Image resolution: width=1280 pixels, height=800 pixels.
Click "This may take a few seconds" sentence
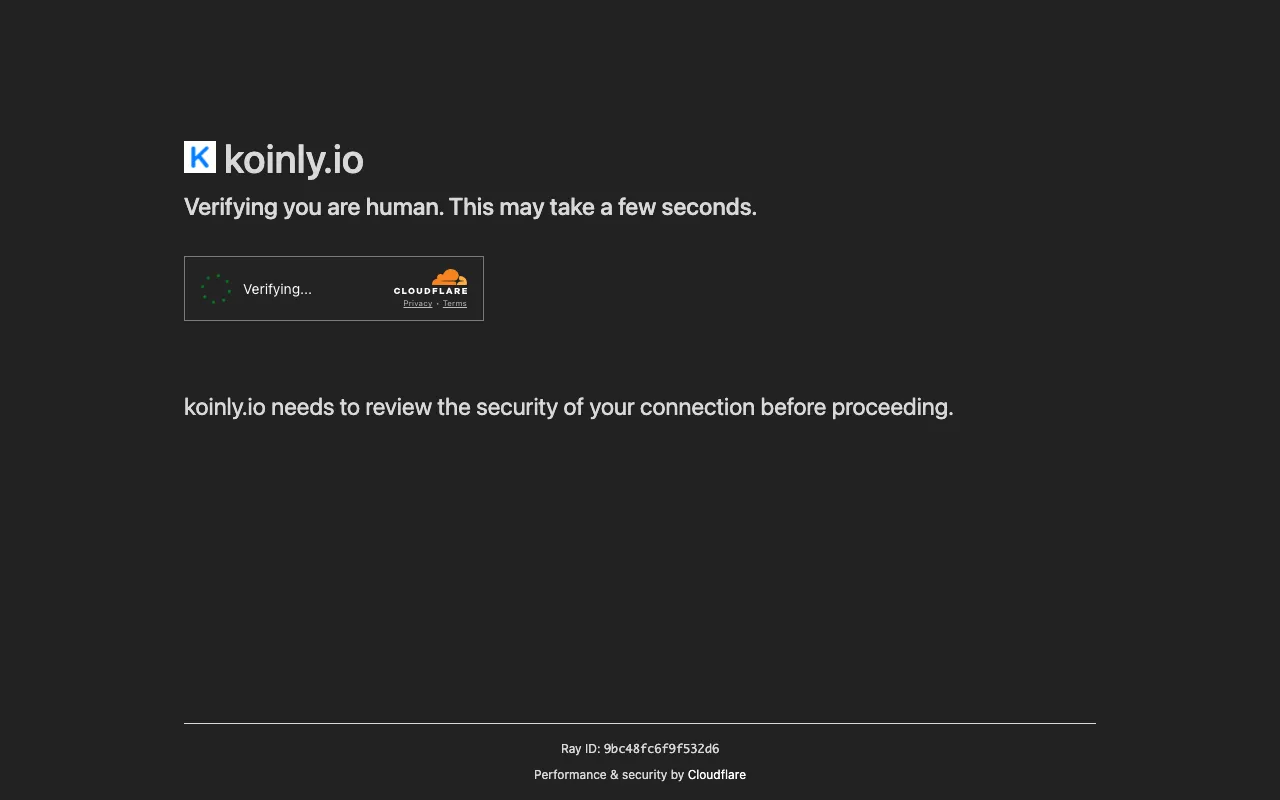[602, 207]
